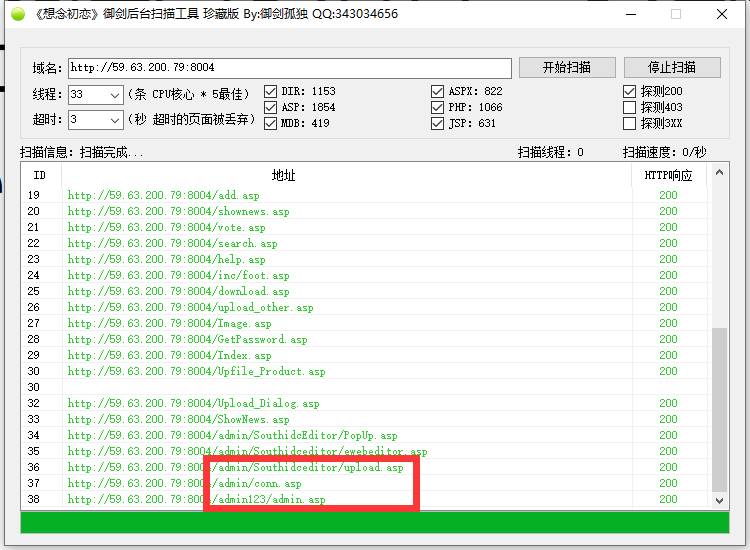
Task: Click the green scan progress bar
Action: click(x=375, y=522)
